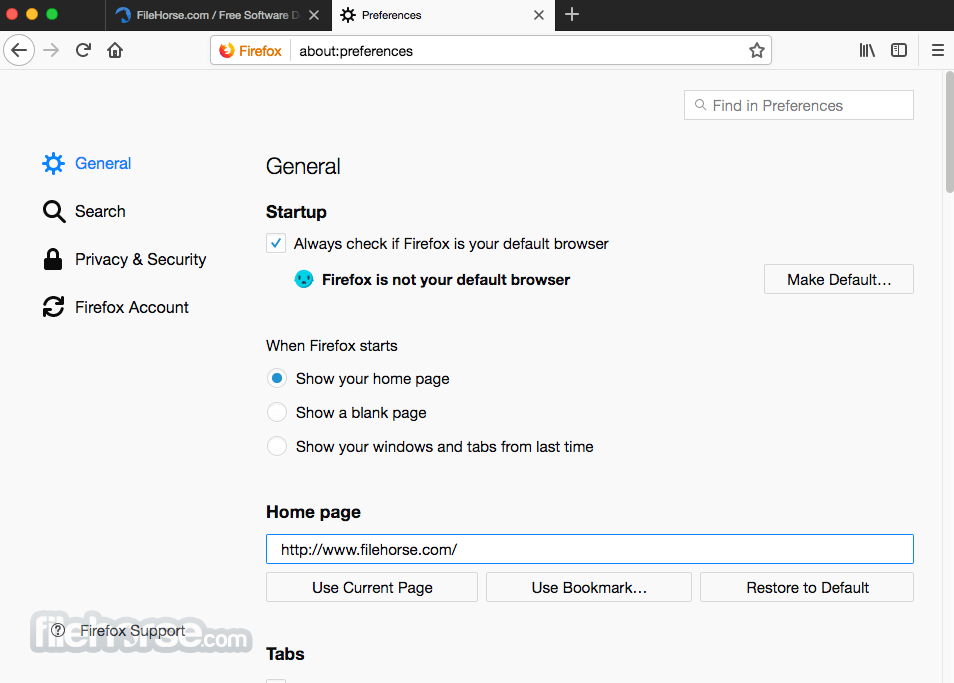Open the Firefox Support link
Viewport: 954px width, 683px height.
click(133, 631)
